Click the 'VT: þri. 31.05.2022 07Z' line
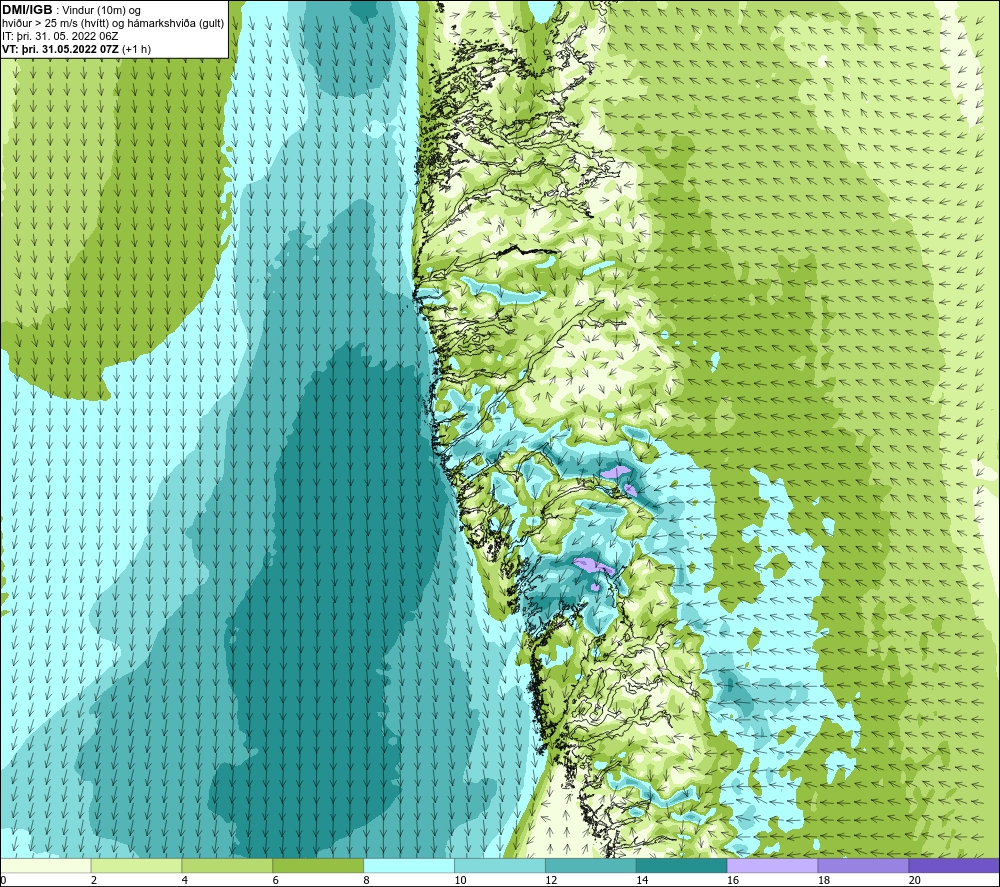The height and width of the screenshot is (887, 1000). coord(61,49)
